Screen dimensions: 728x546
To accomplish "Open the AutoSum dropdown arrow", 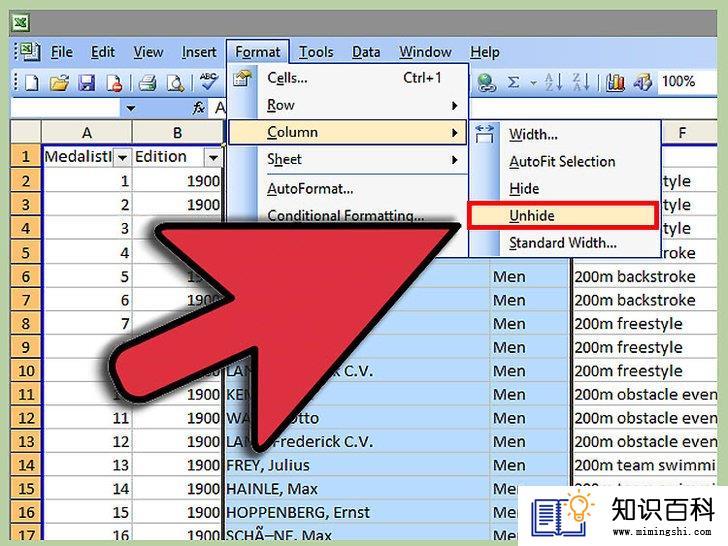I will point(533,83).
